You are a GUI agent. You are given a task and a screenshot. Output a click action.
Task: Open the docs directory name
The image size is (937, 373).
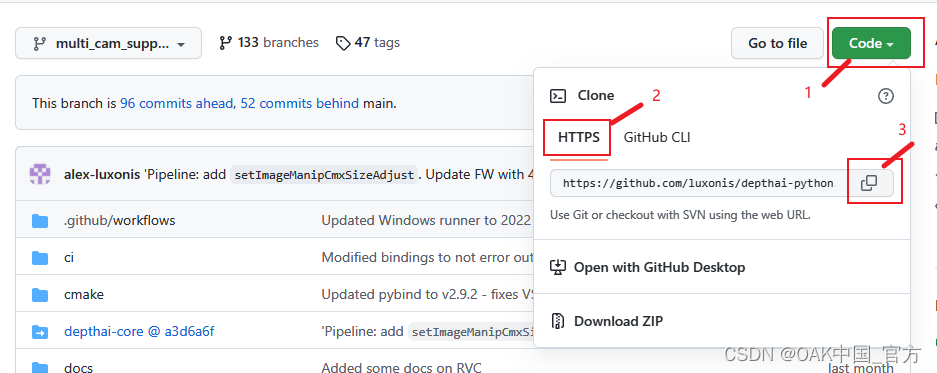point(78,368)
